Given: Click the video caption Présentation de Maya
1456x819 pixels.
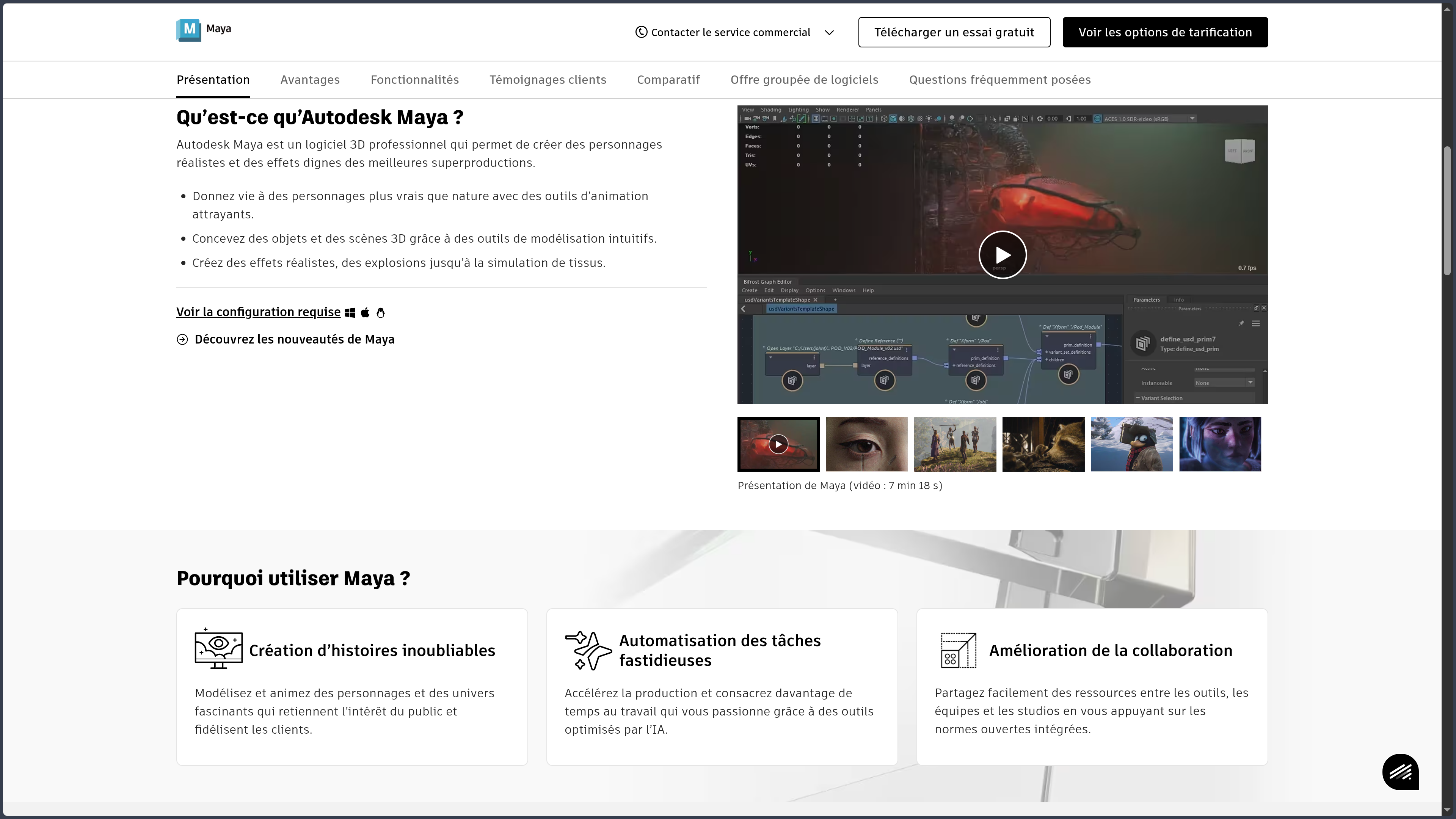Looking at the screenshot, I should click(x=840, y=485).
